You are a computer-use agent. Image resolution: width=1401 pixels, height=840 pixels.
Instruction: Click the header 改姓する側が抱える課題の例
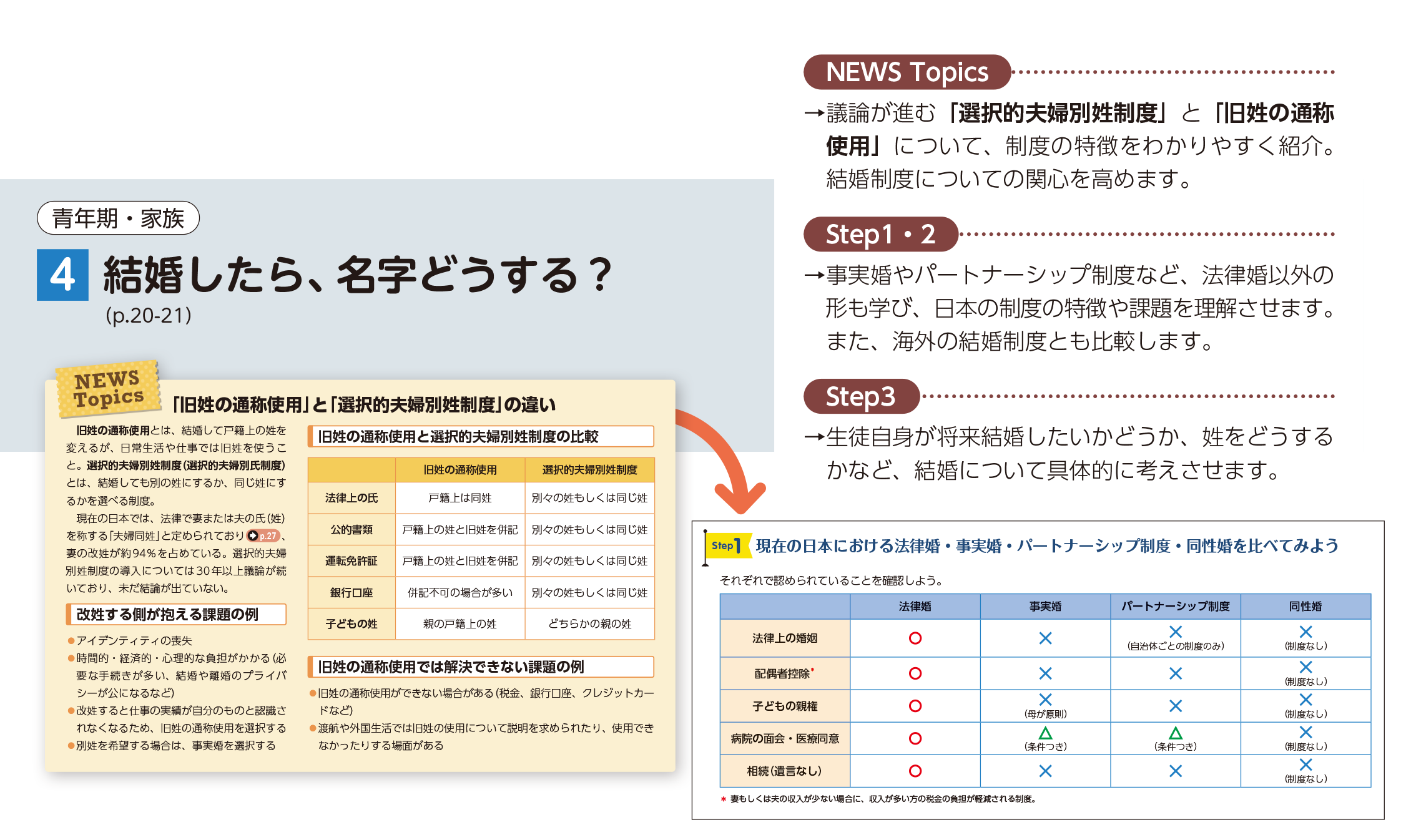(x=176, y=614)
